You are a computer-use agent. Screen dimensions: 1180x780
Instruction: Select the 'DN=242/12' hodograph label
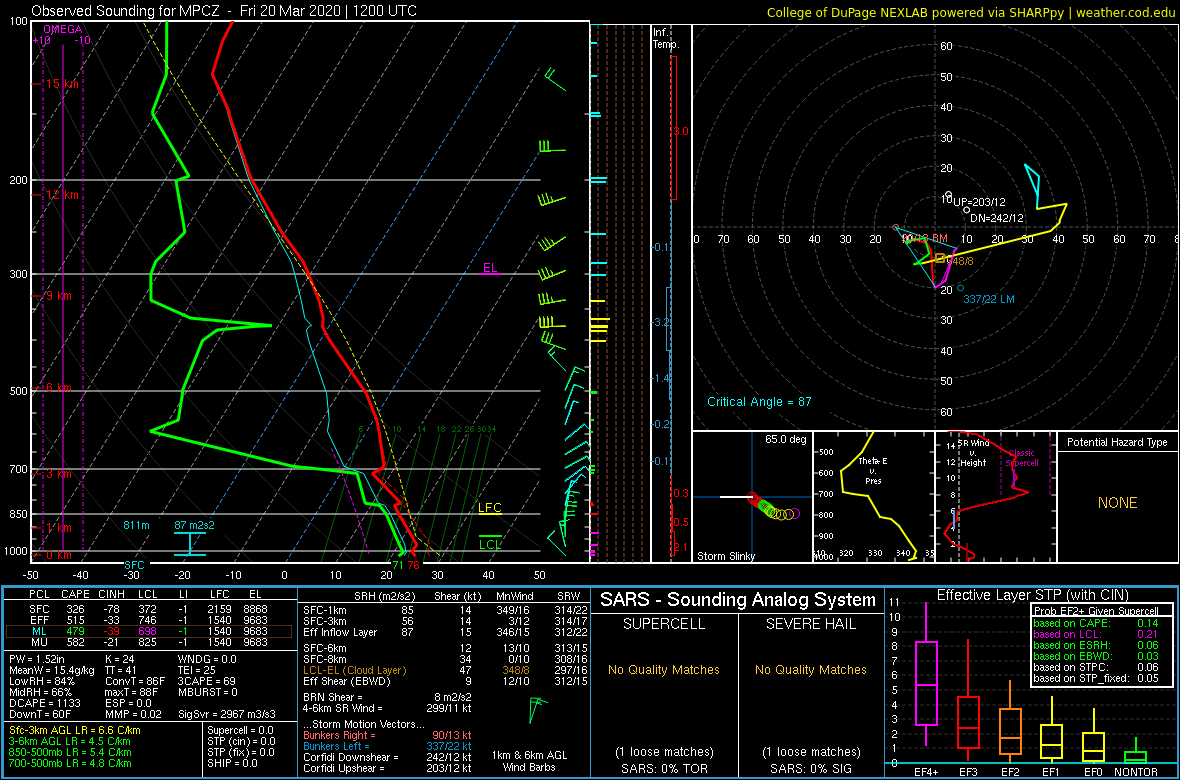[x=997, y=218]
